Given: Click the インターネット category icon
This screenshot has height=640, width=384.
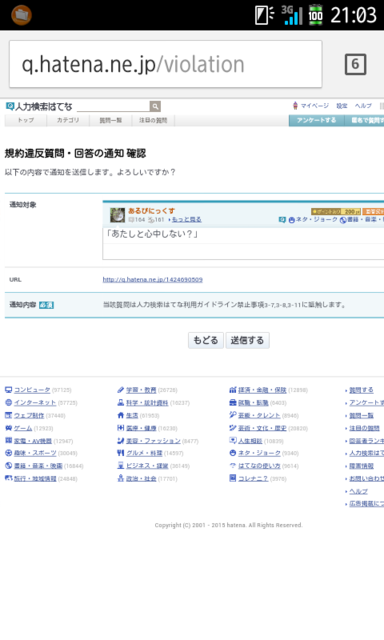Looking at the screenshot, I should (x=9, y=402).
